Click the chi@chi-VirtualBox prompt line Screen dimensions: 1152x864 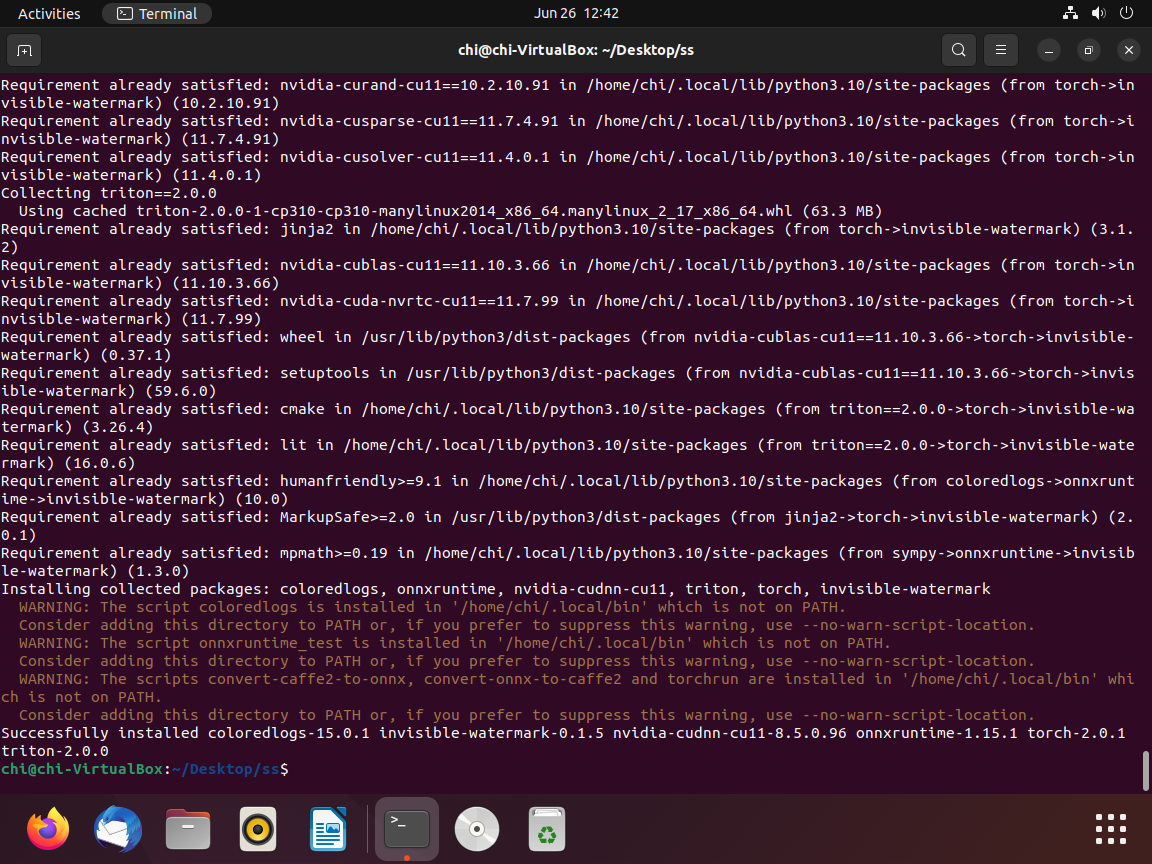click(145, 769)
